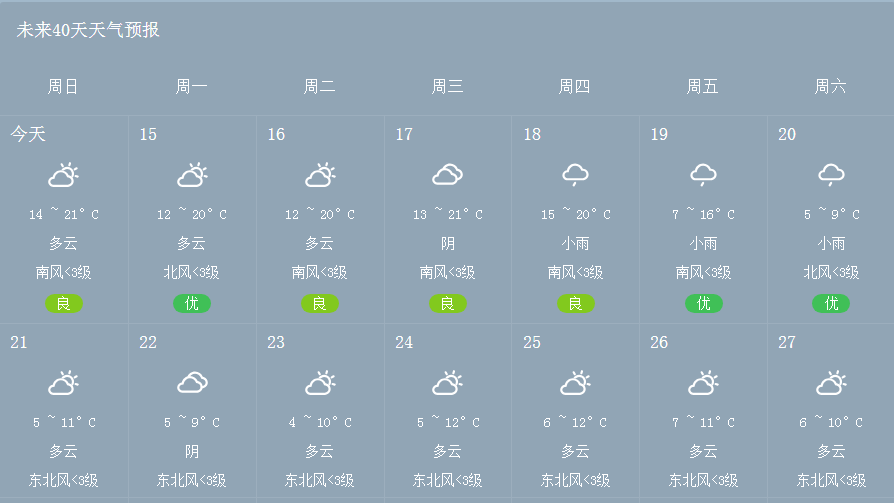Click the light rain icon for day 18

(x=575, y=176)
